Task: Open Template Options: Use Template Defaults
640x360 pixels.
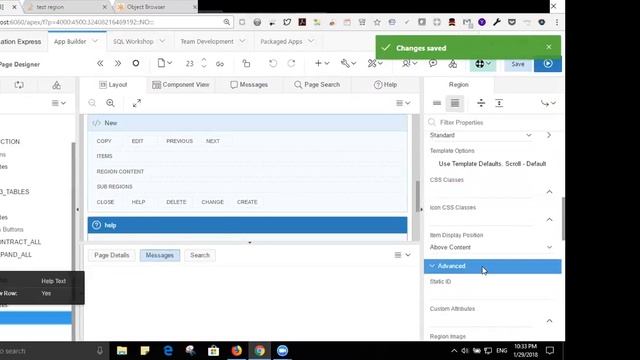Action: pyautogui.click(x=492, y=164)
